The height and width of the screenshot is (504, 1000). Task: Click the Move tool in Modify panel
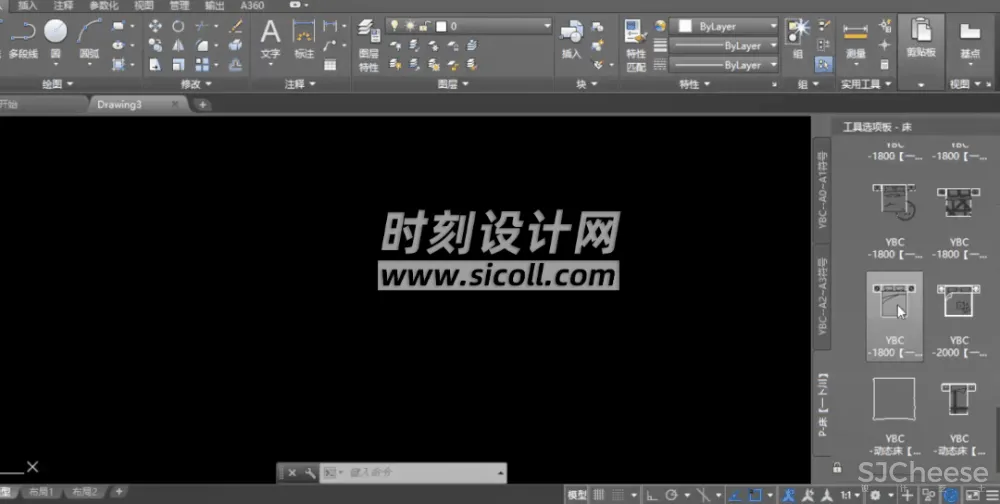(155, 26)
